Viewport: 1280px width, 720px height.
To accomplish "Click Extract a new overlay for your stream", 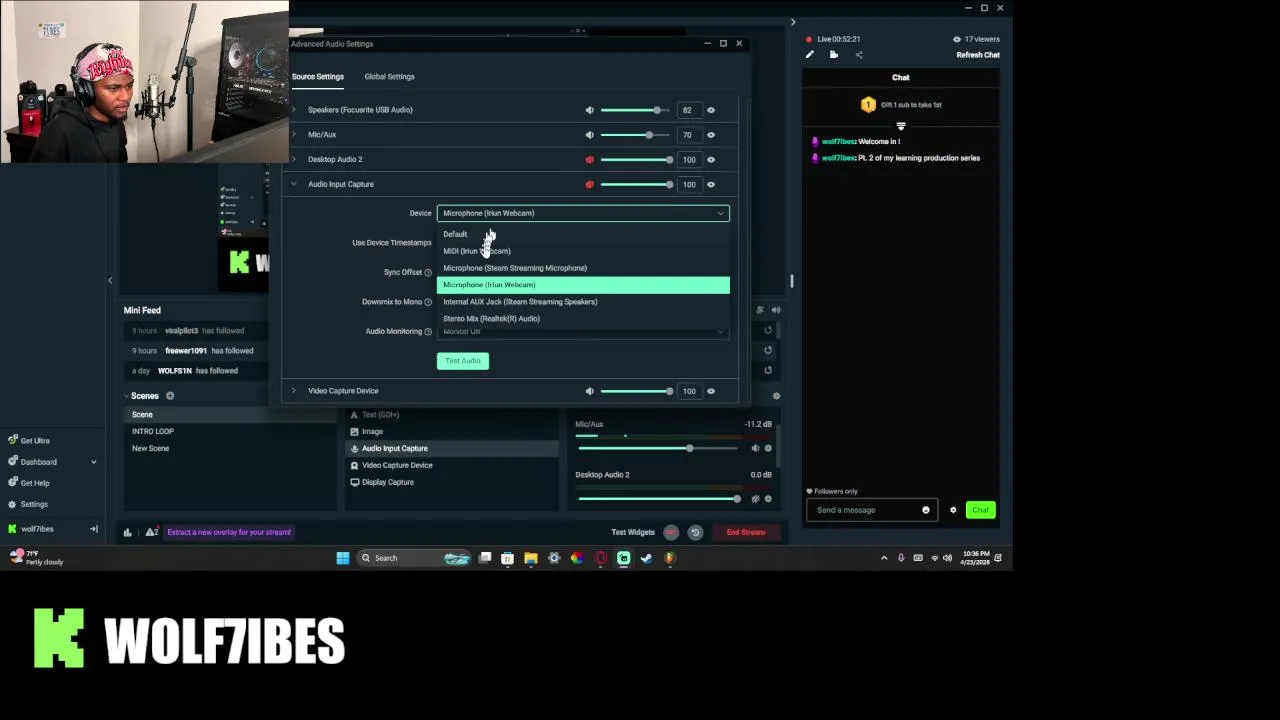I will click(229, 532).
